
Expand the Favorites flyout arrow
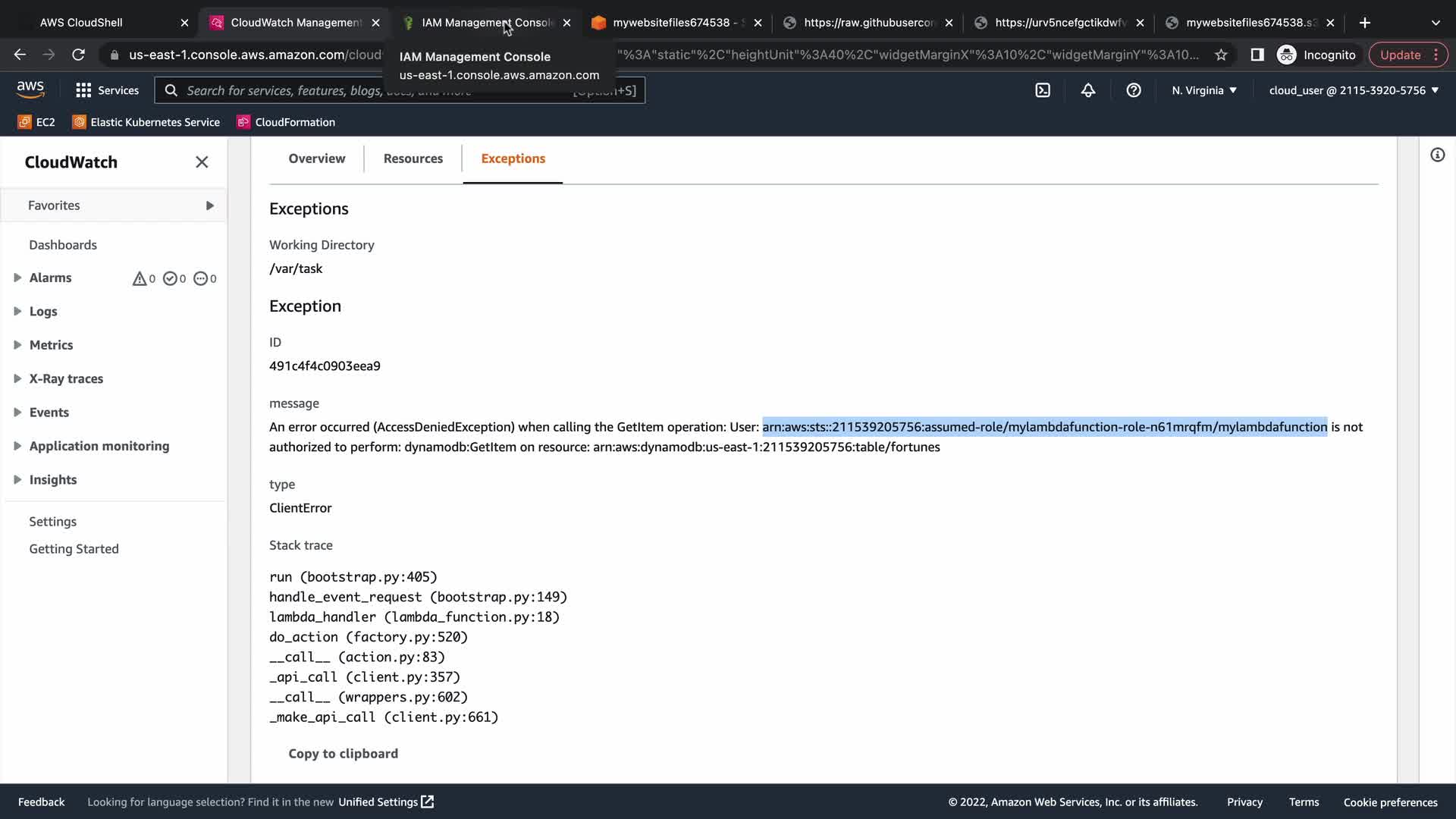pos(209,206)
